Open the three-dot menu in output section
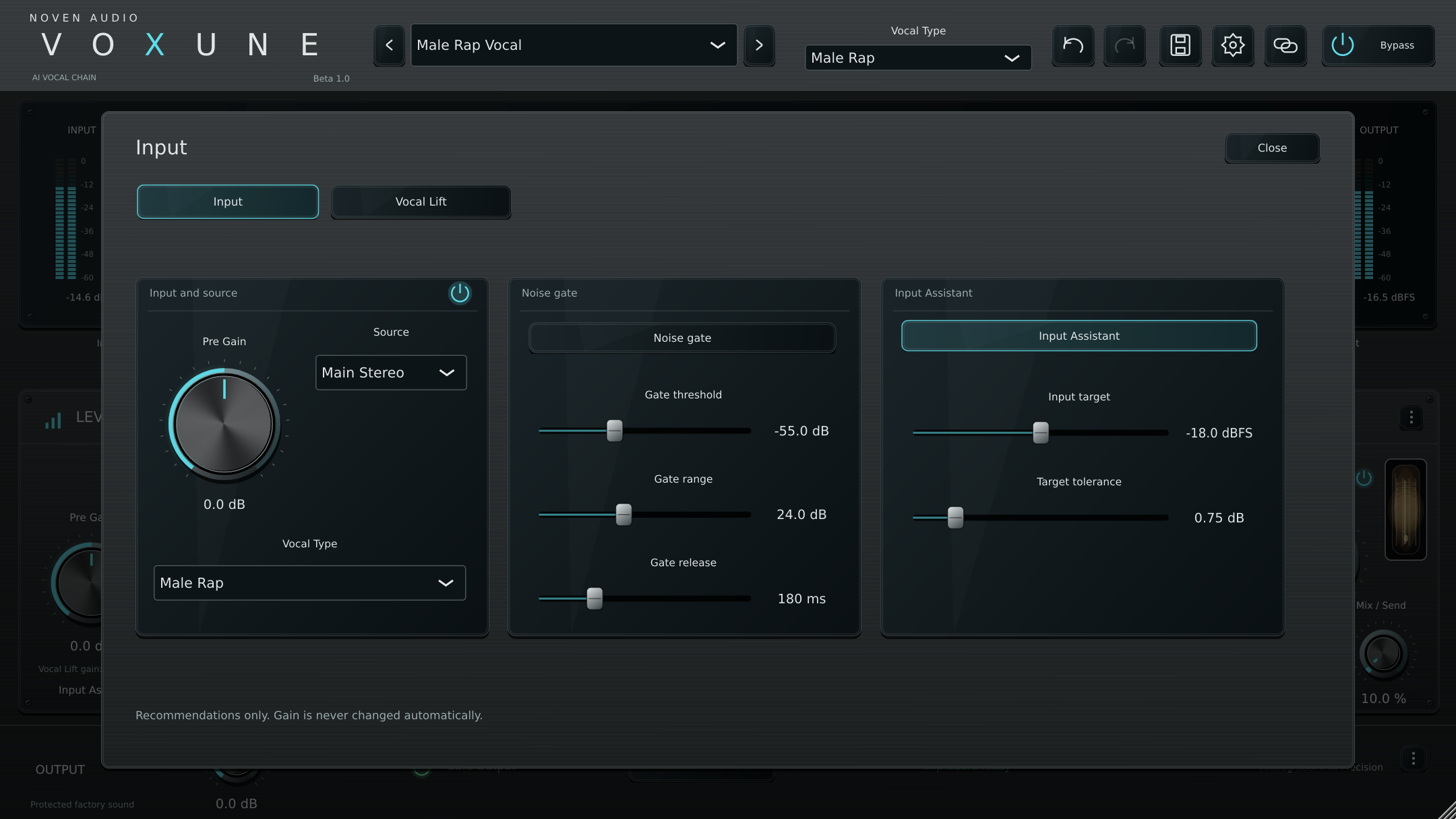 1413,760
